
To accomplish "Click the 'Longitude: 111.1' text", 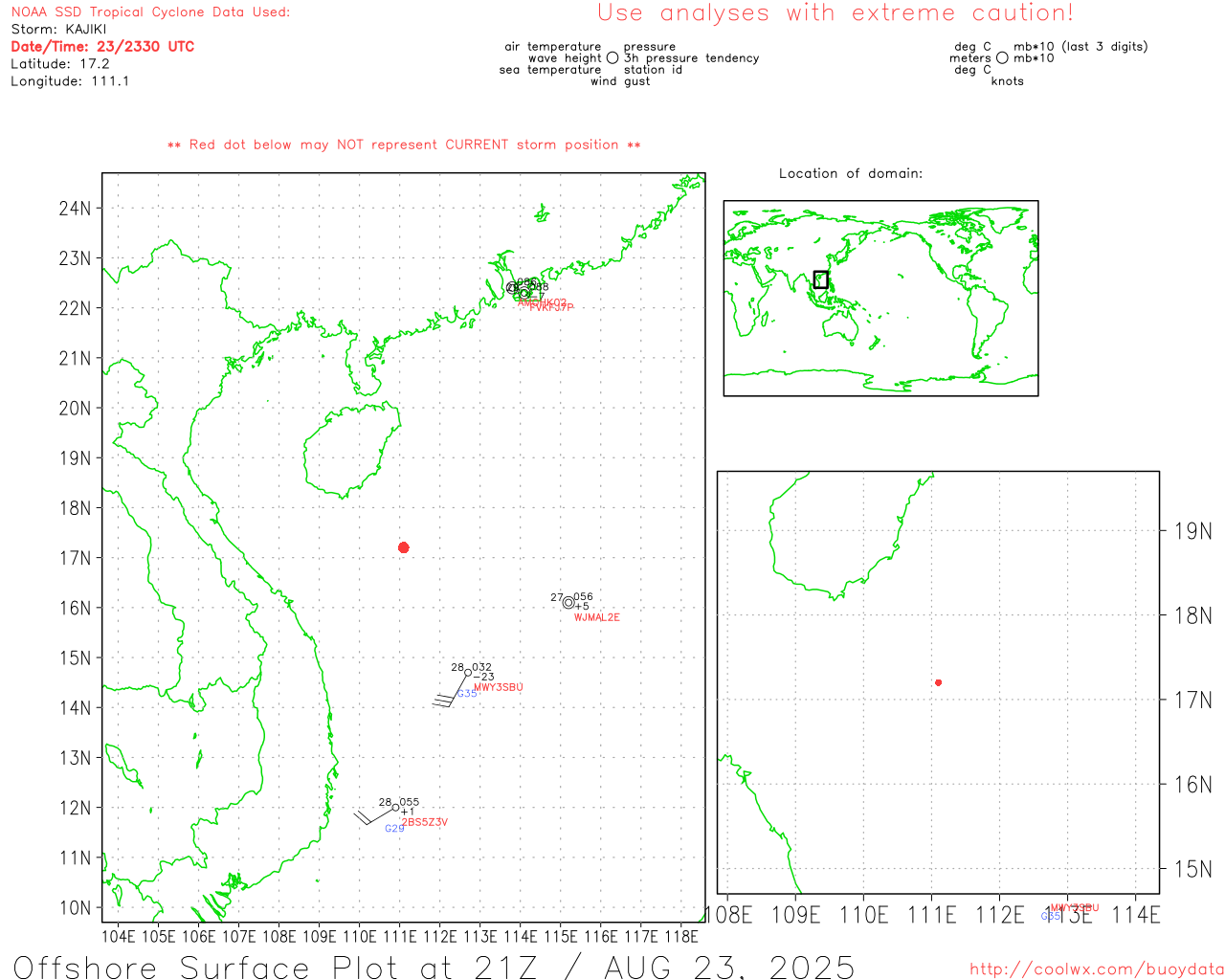I will tap(70, 81).
